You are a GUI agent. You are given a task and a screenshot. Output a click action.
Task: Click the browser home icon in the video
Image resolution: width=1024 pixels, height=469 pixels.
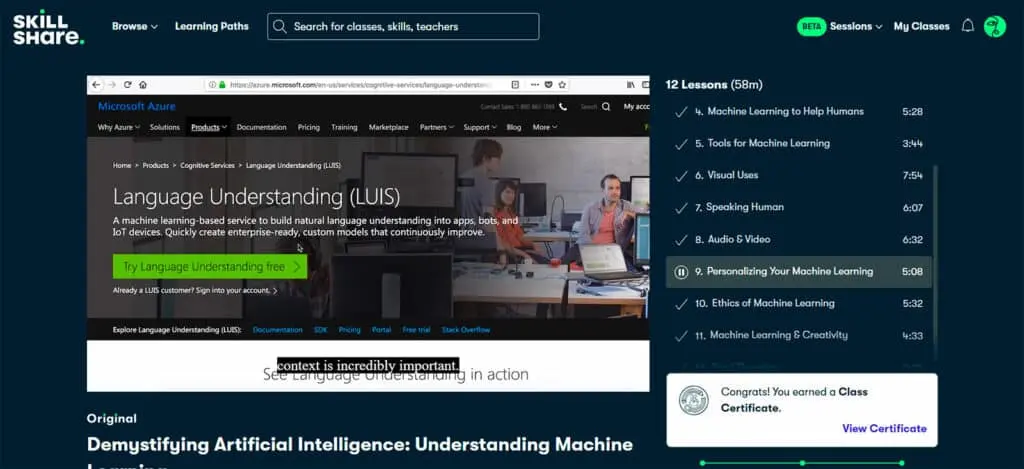click(x=143, y=85)
